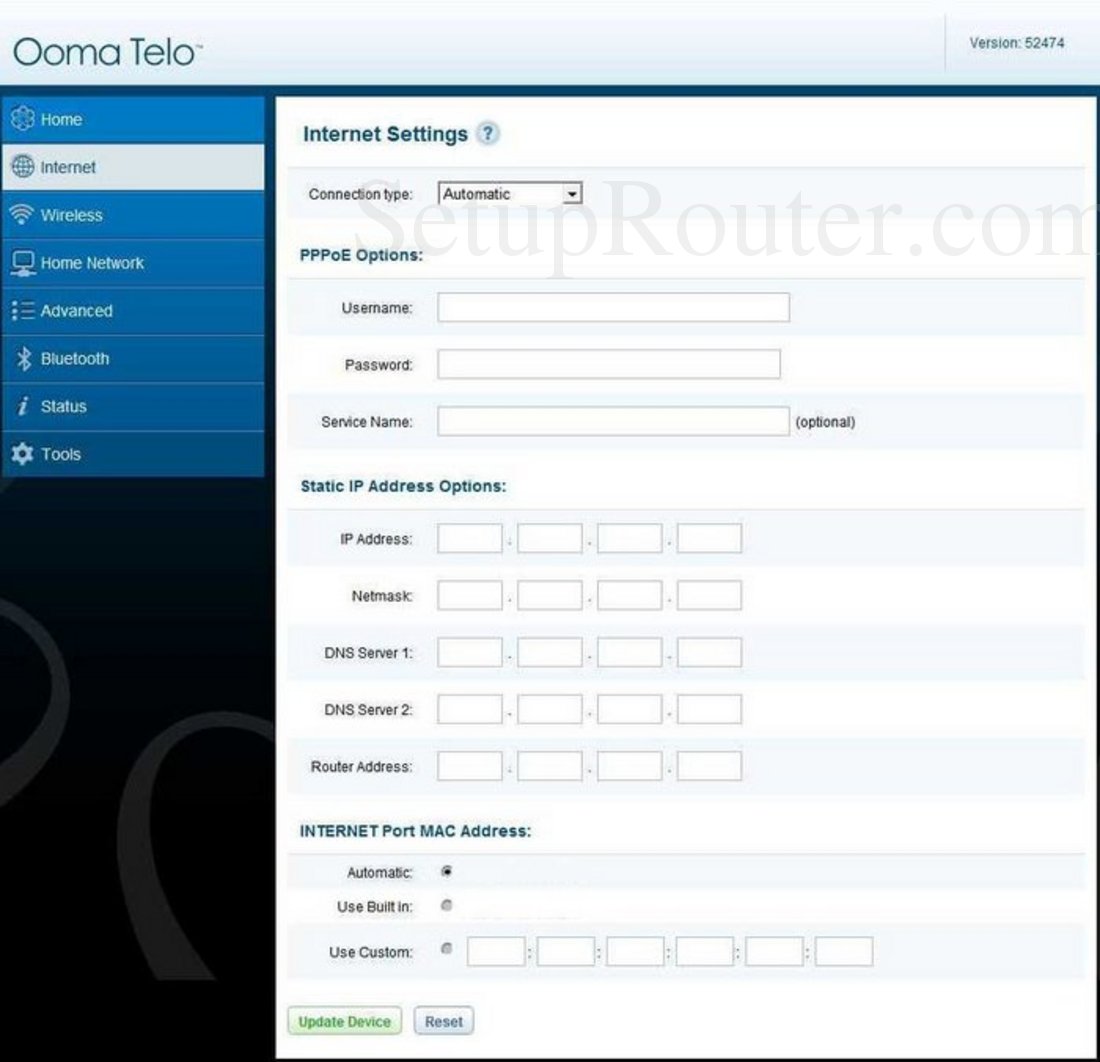Image resolution: width=1100 pixels, height=1062 pixels.
Task: Select the Internet menu item
Action: point(133,167)
